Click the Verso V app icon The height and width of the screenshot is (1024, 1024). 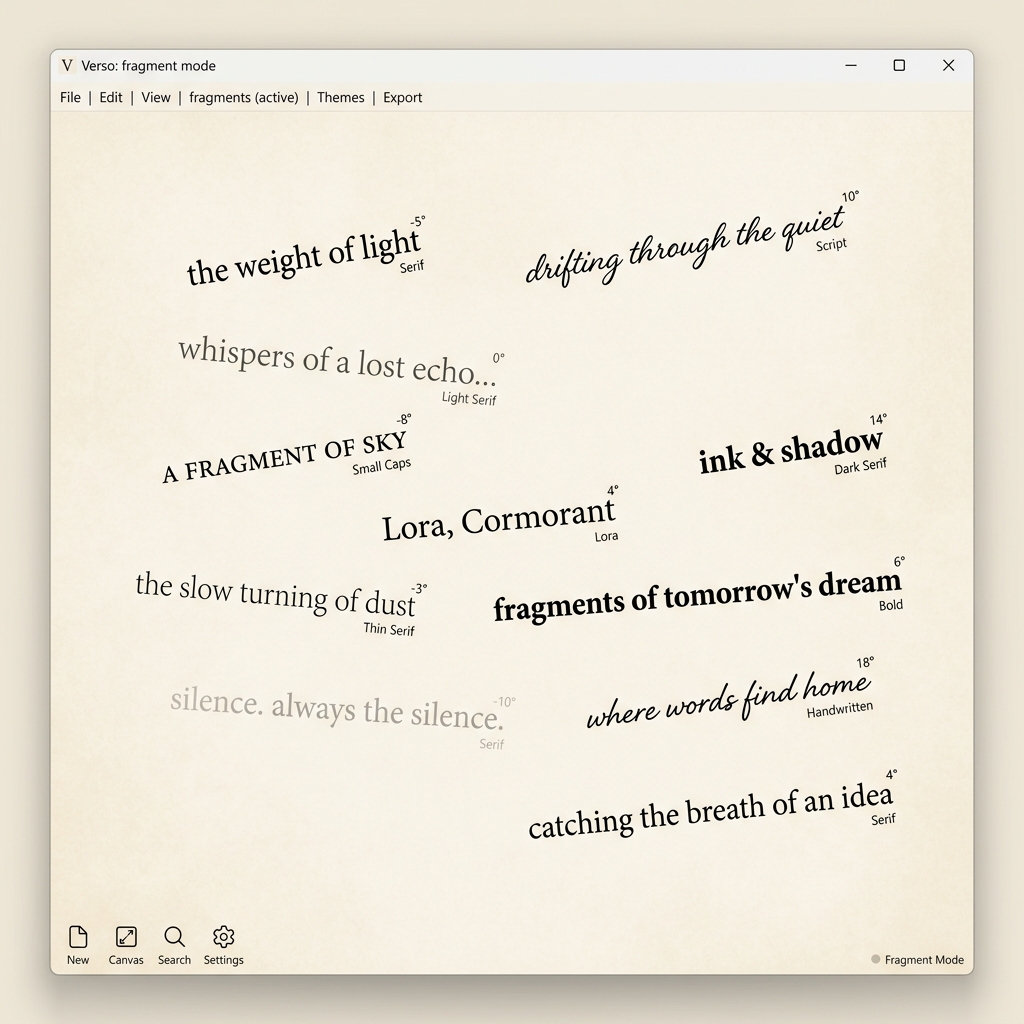click(67, 65)
